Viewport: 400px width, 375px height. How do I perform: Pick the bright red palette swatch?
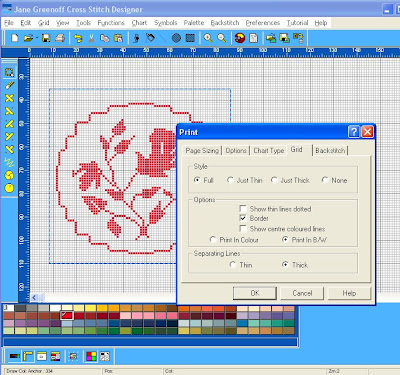point(67,315)
